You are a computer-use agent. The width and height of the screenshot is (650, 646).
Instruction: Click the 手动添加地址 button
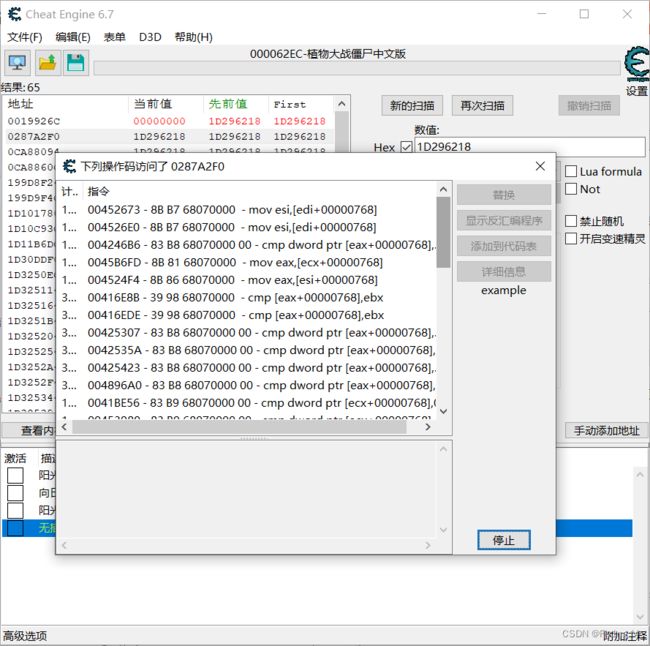(606, 430)
